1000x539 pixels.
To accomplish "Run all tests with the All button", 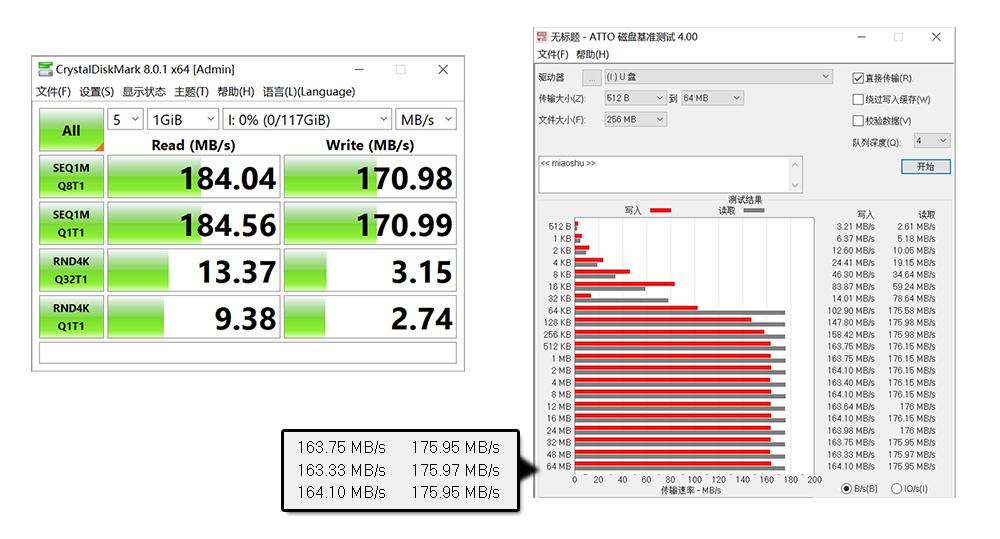I will click(x=71, y=130).
